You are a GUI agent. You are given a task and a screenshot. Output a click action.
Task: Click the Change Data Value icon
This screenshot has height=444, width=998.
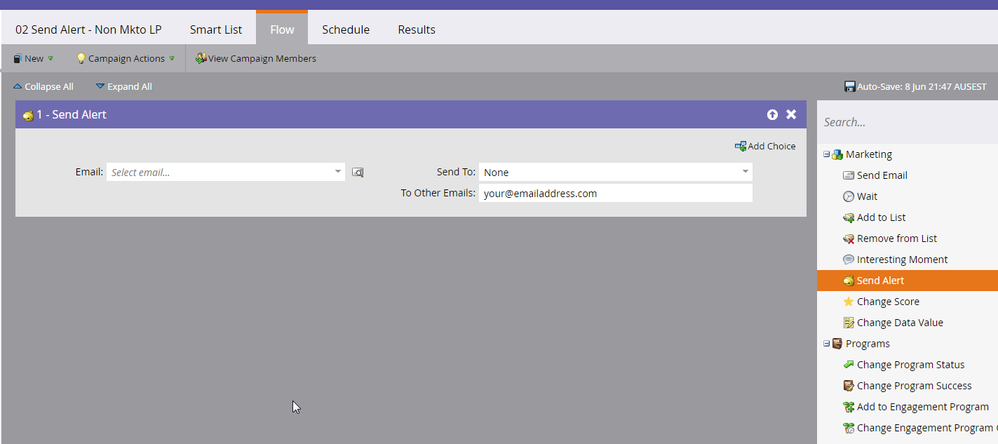tap(848, 323)
